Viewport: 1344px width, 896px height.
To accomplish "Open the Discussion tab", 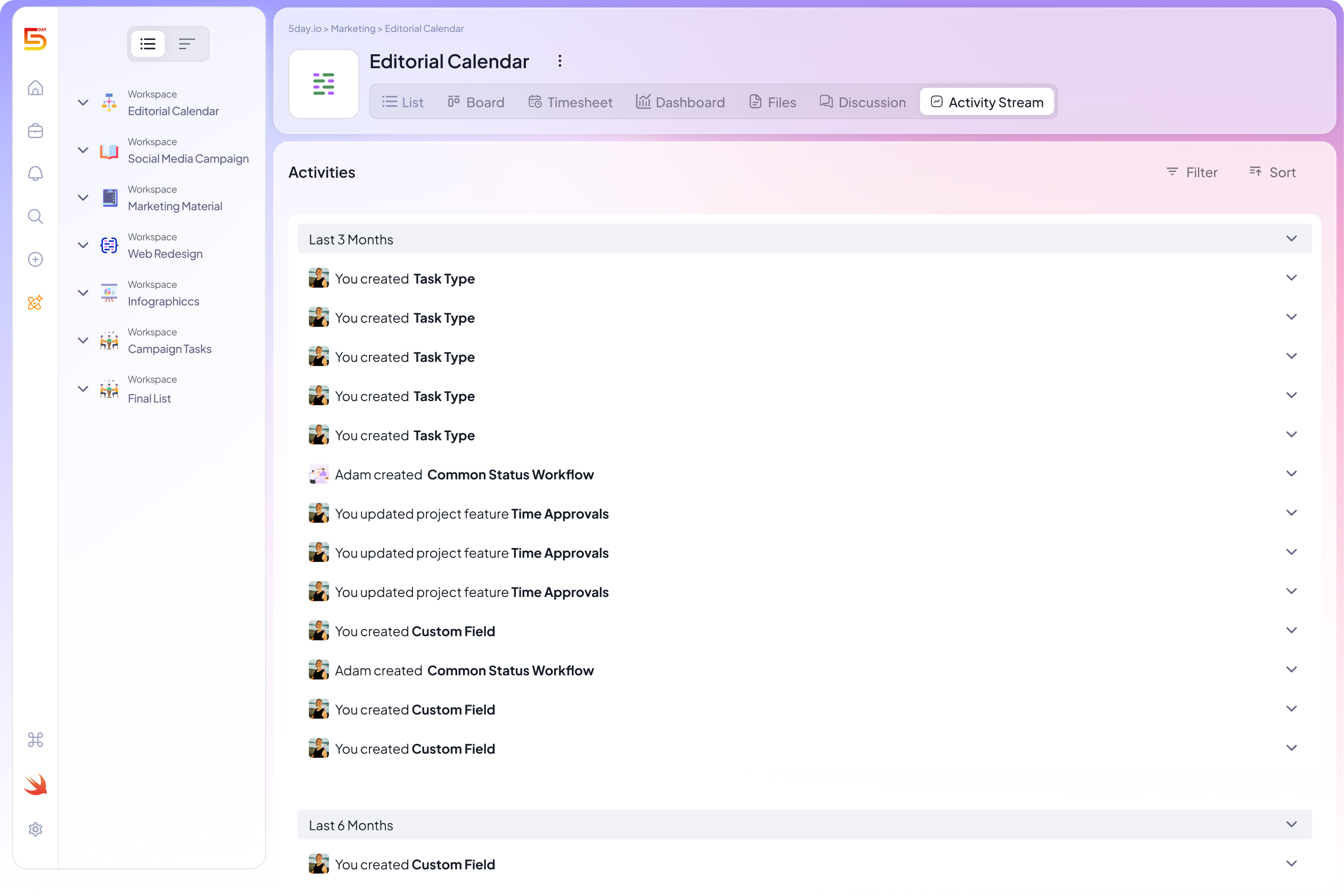I will pos(863,102).
